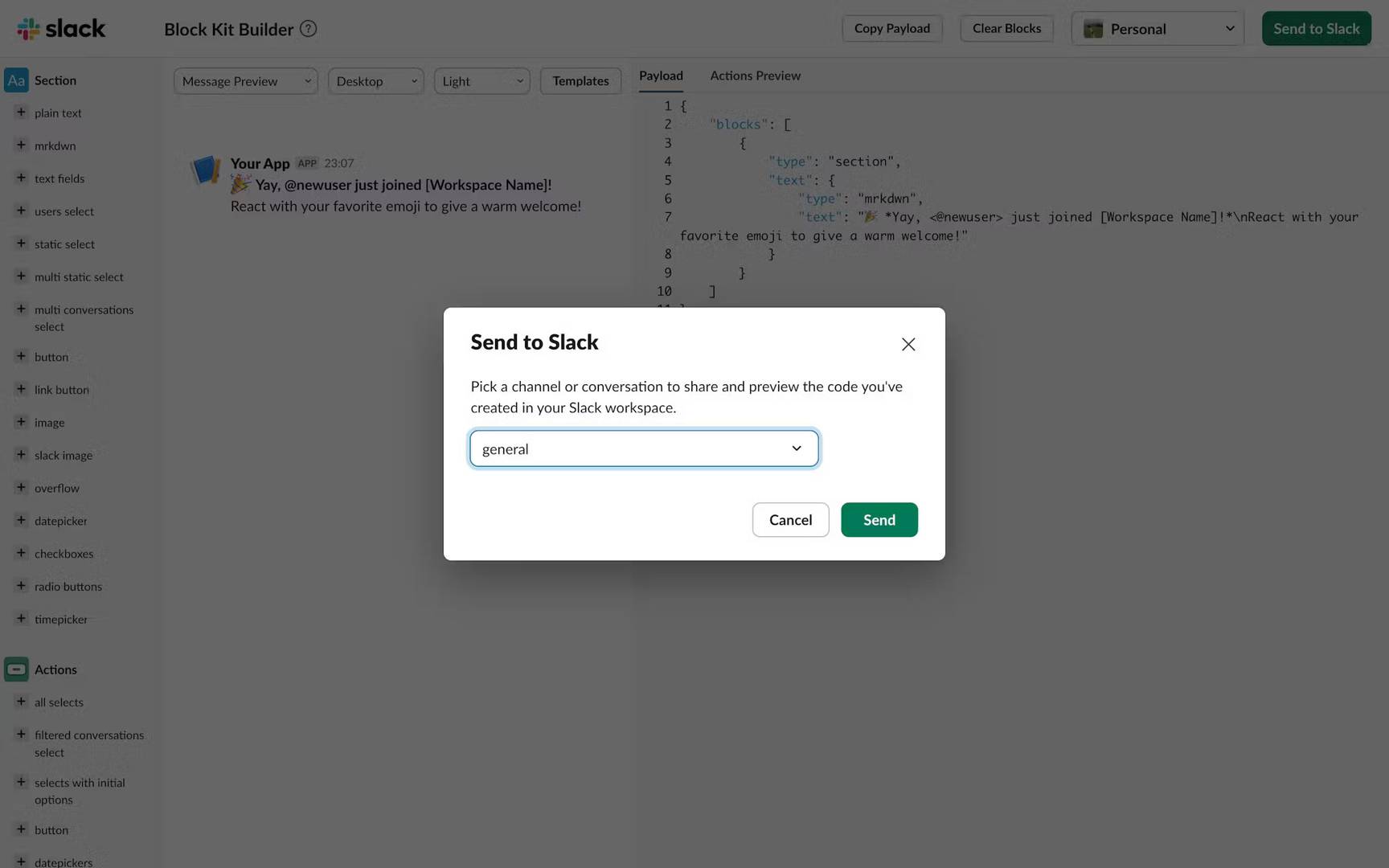Select the Payload tab
The height and width of the screenshot is (868, 1389).
click(x=661, y=76)
